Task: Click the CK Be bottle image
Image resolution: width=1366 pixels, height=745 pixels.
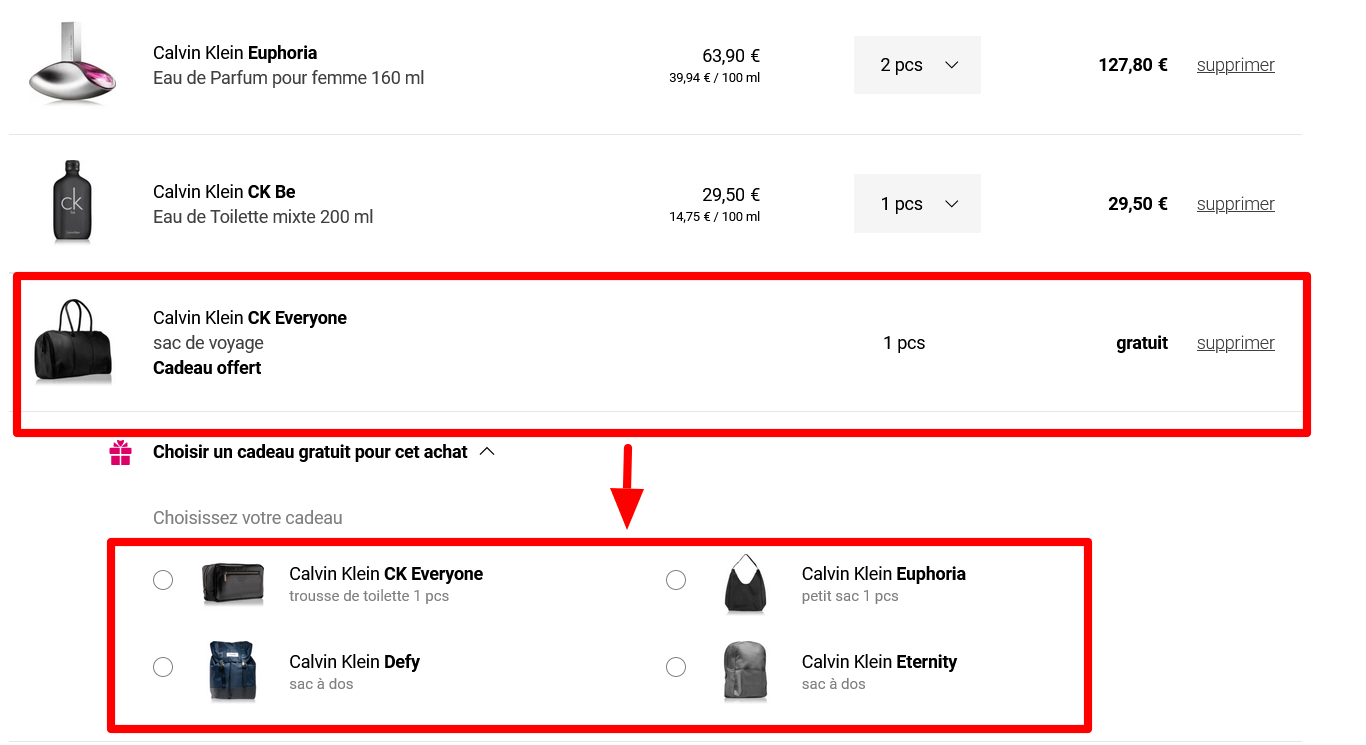Action: pos(71,202)
